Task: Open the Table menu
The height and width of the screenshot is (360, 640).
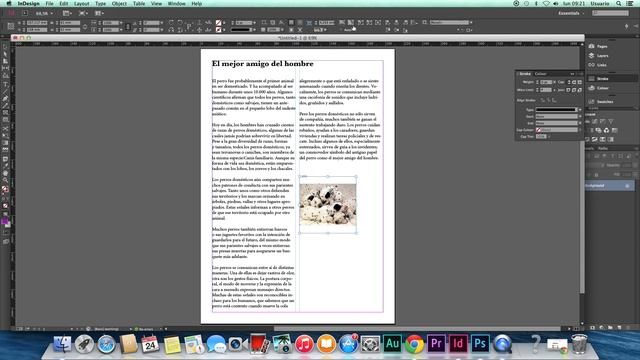Action: 139,3
